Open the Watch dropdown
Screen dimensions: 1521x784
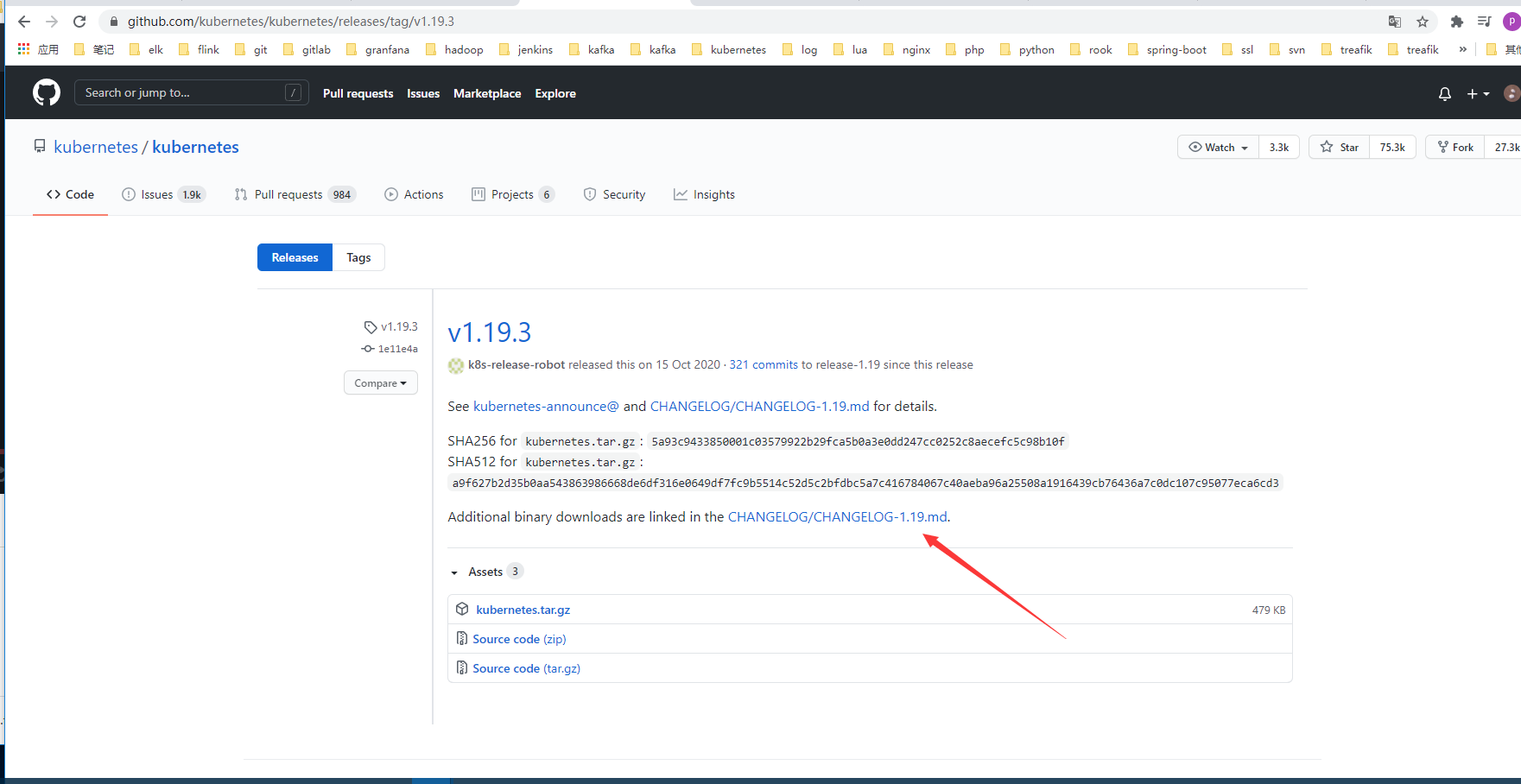1218,147
